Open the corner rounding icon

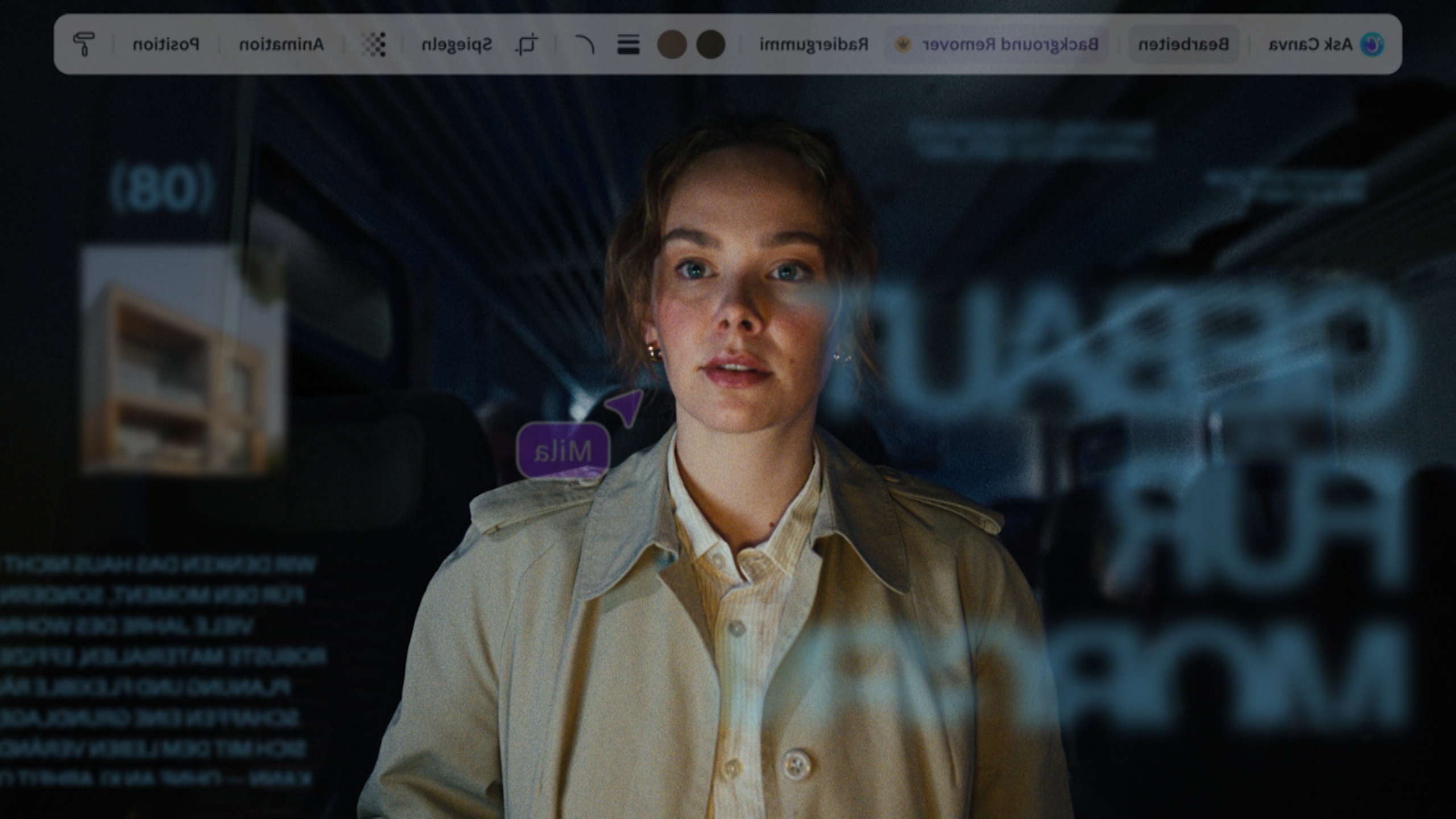[585, 44]
